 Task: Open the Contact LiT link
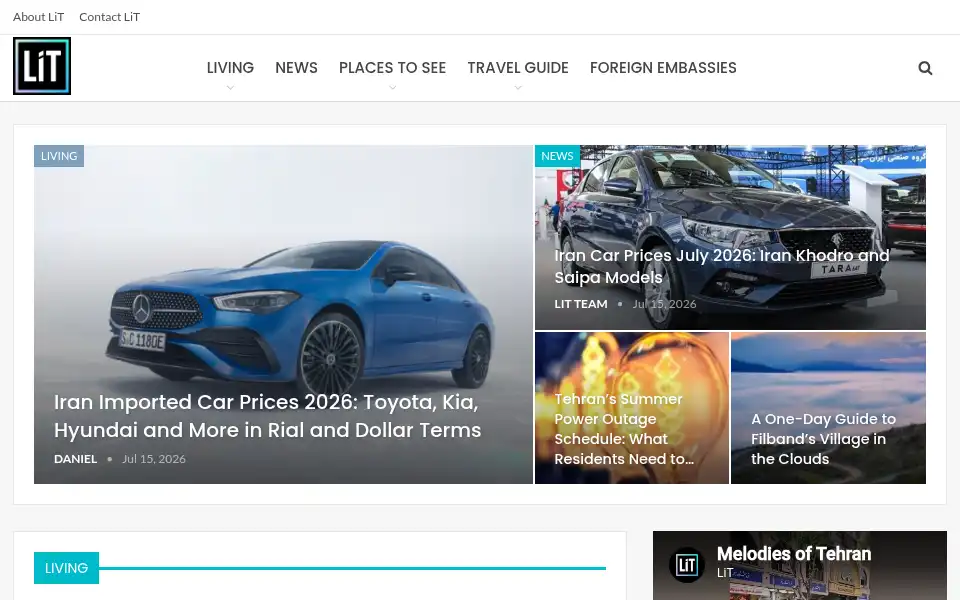click(110, 17)
